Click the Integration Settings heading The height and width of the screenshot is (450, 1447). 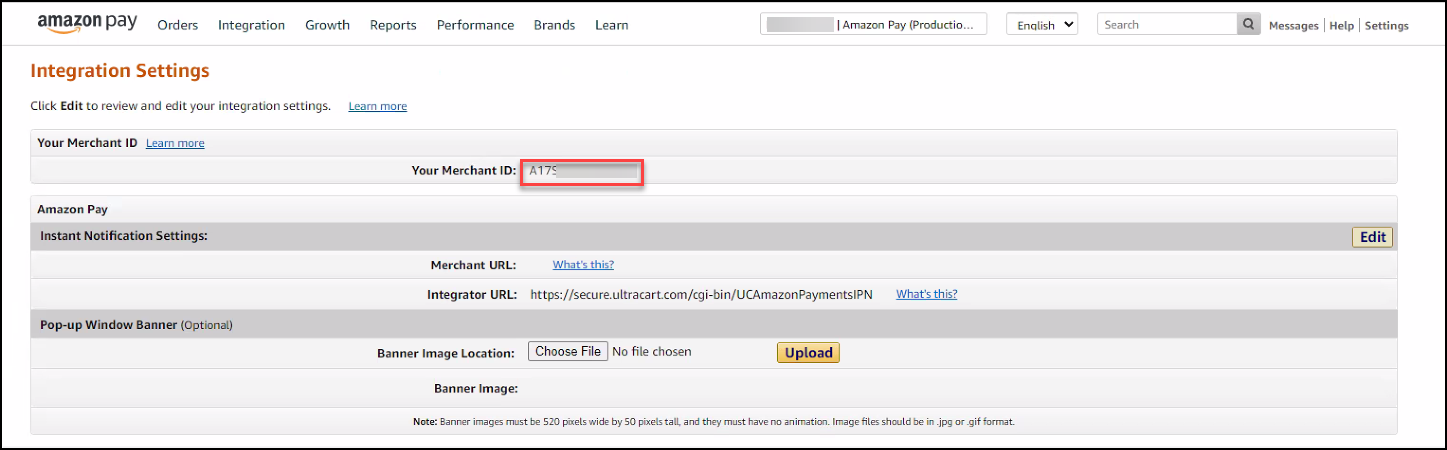click(x=120, y=71)
